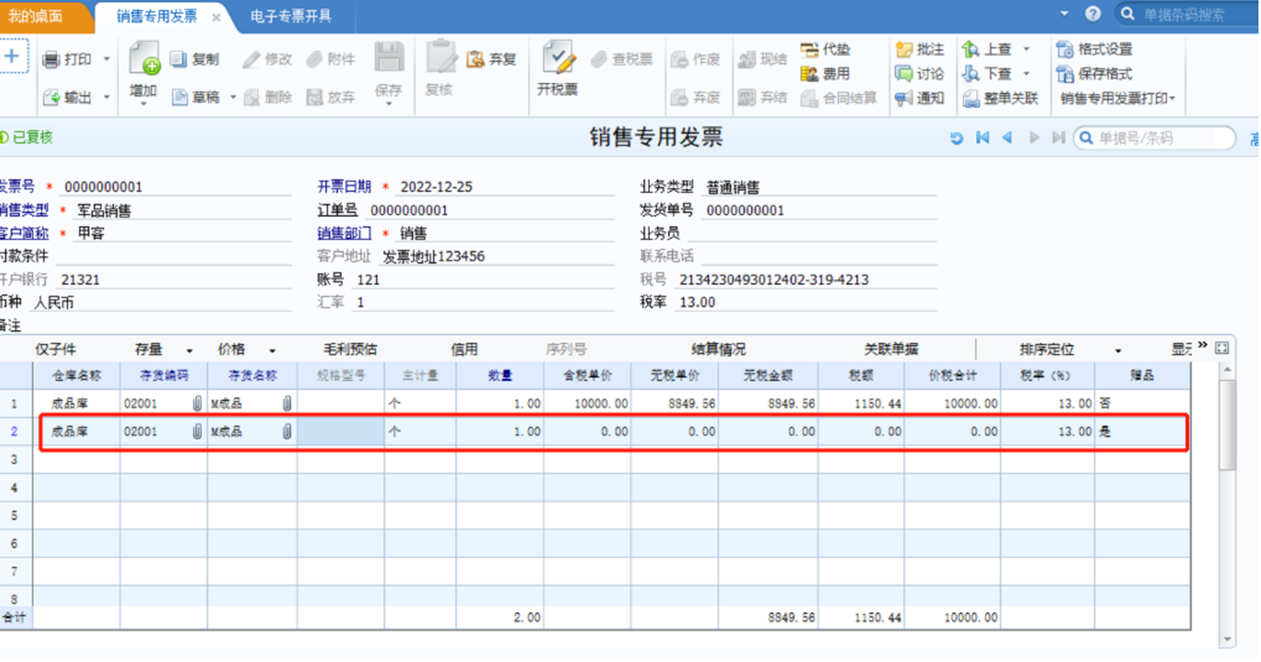This screenshot has width=1261, height=662.
Task: Click the 附件 attachment icon
Action: point(315,59)
